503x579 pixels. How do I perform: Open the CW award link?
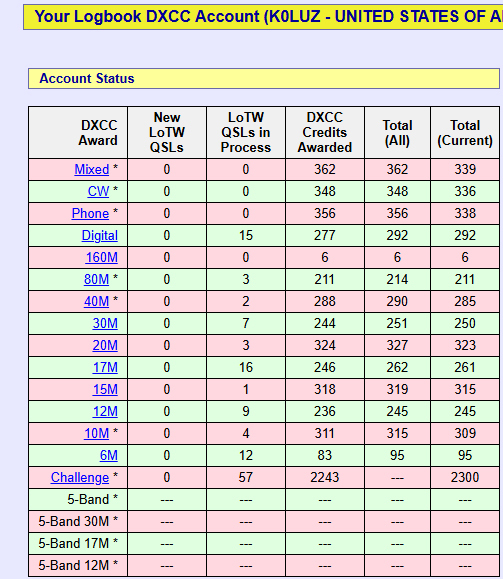98,191
